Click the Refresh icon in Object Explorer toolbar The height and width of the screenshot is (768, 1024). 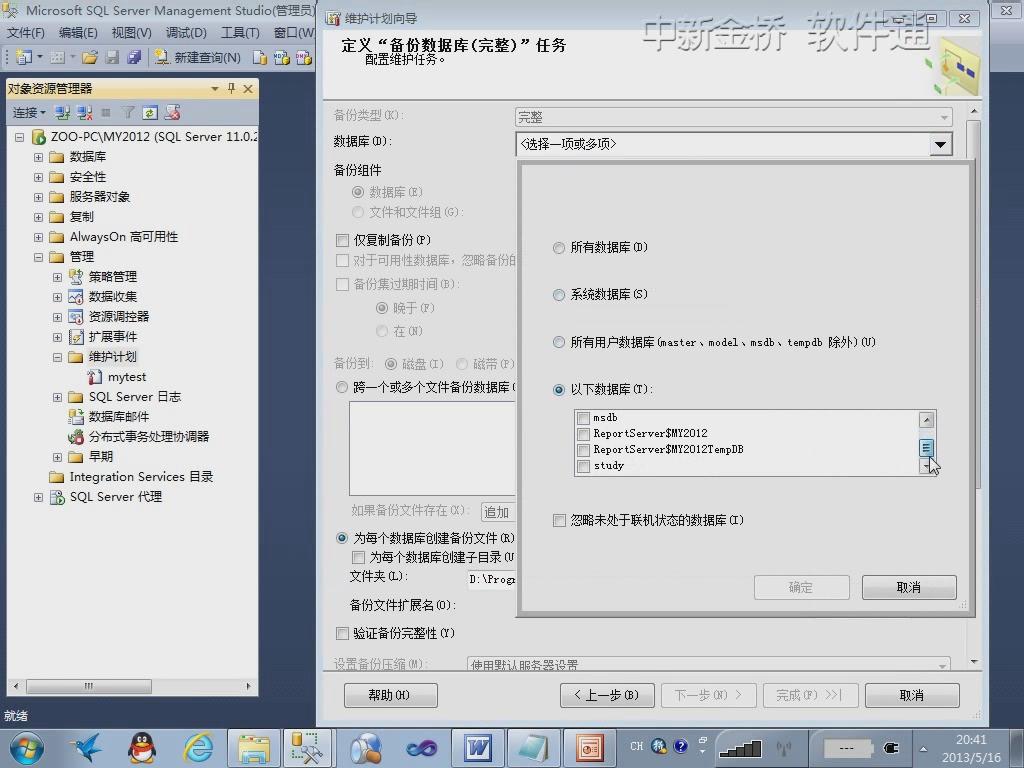(150, 113)
